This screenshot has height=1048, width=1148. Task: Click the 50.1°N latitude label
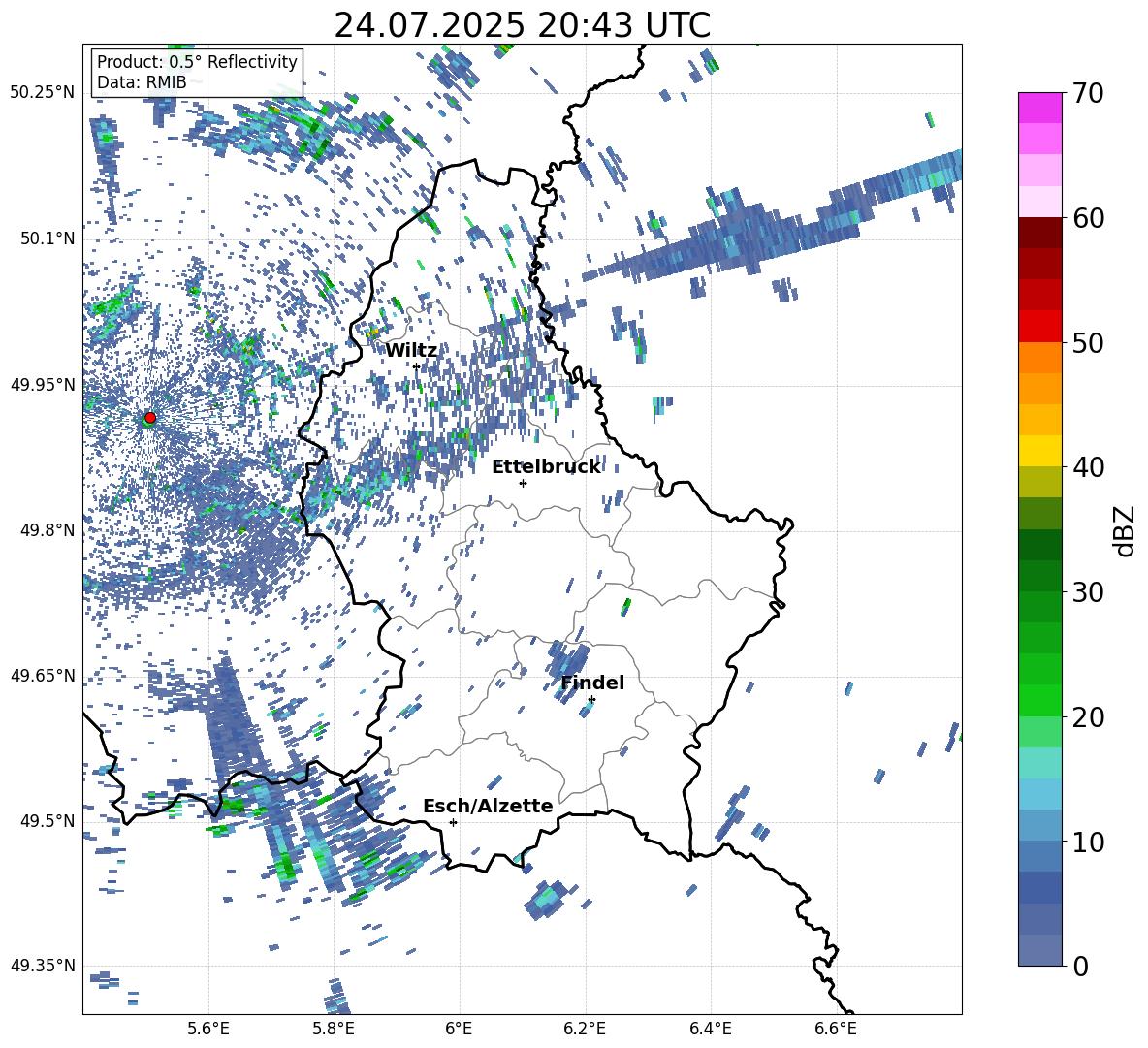[48, 239]
